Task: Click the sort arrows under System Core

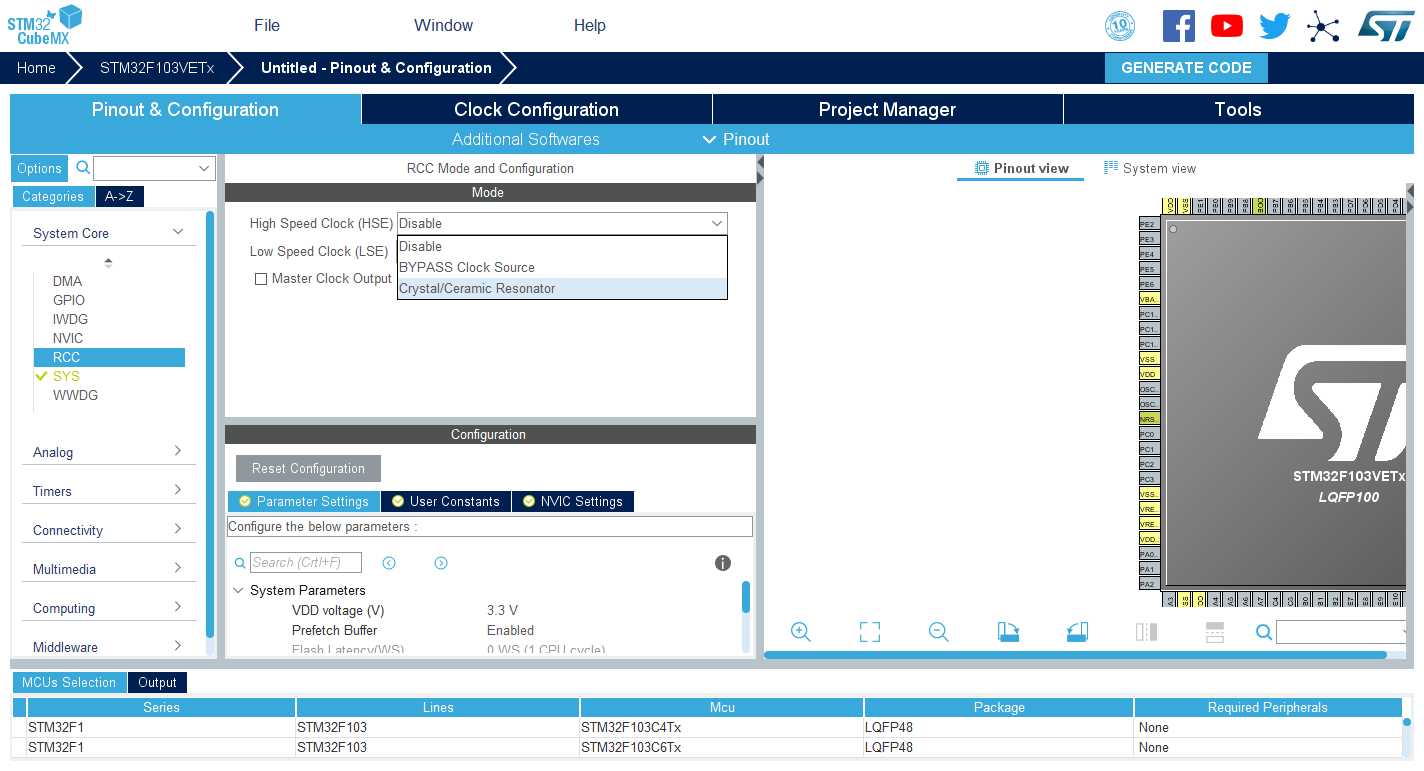Action: click(108, 262)
